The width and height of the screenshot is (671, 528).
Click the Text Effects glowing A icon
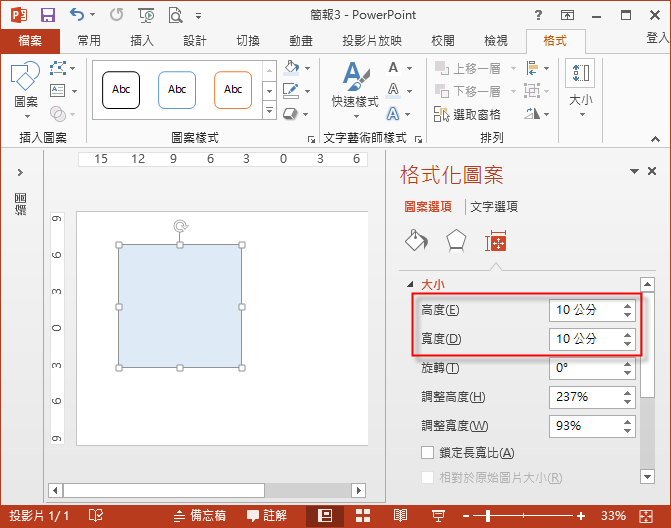point(392,114)
